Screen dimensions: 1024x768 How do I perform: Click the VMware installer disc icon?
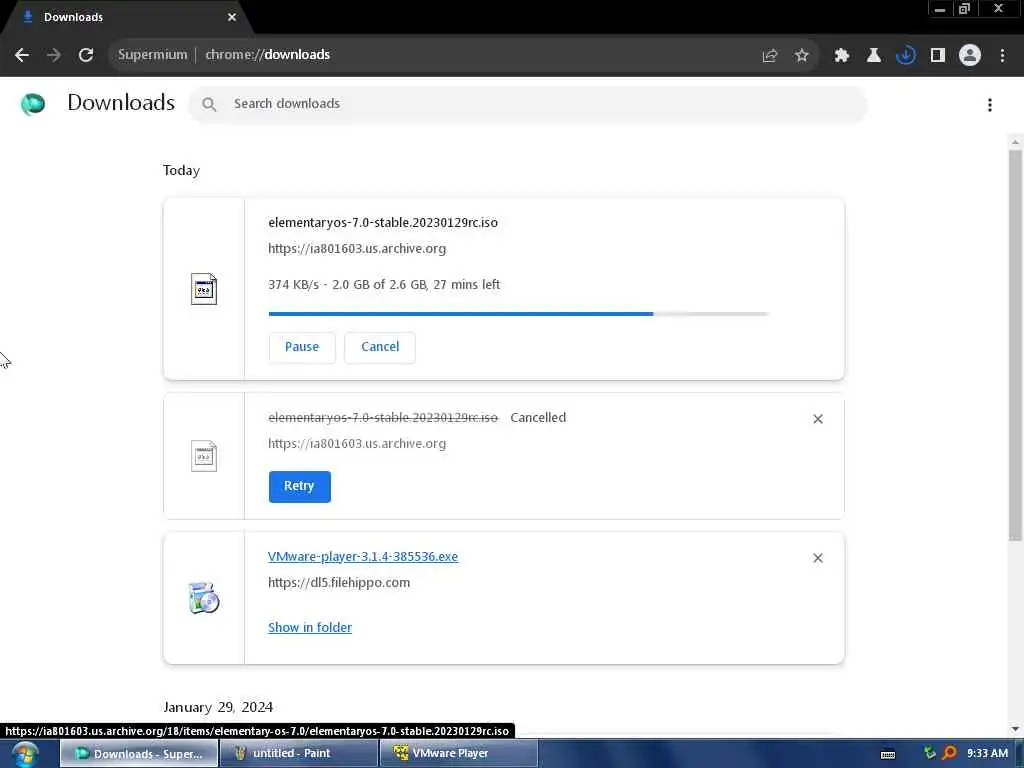(x=204, y=598)
